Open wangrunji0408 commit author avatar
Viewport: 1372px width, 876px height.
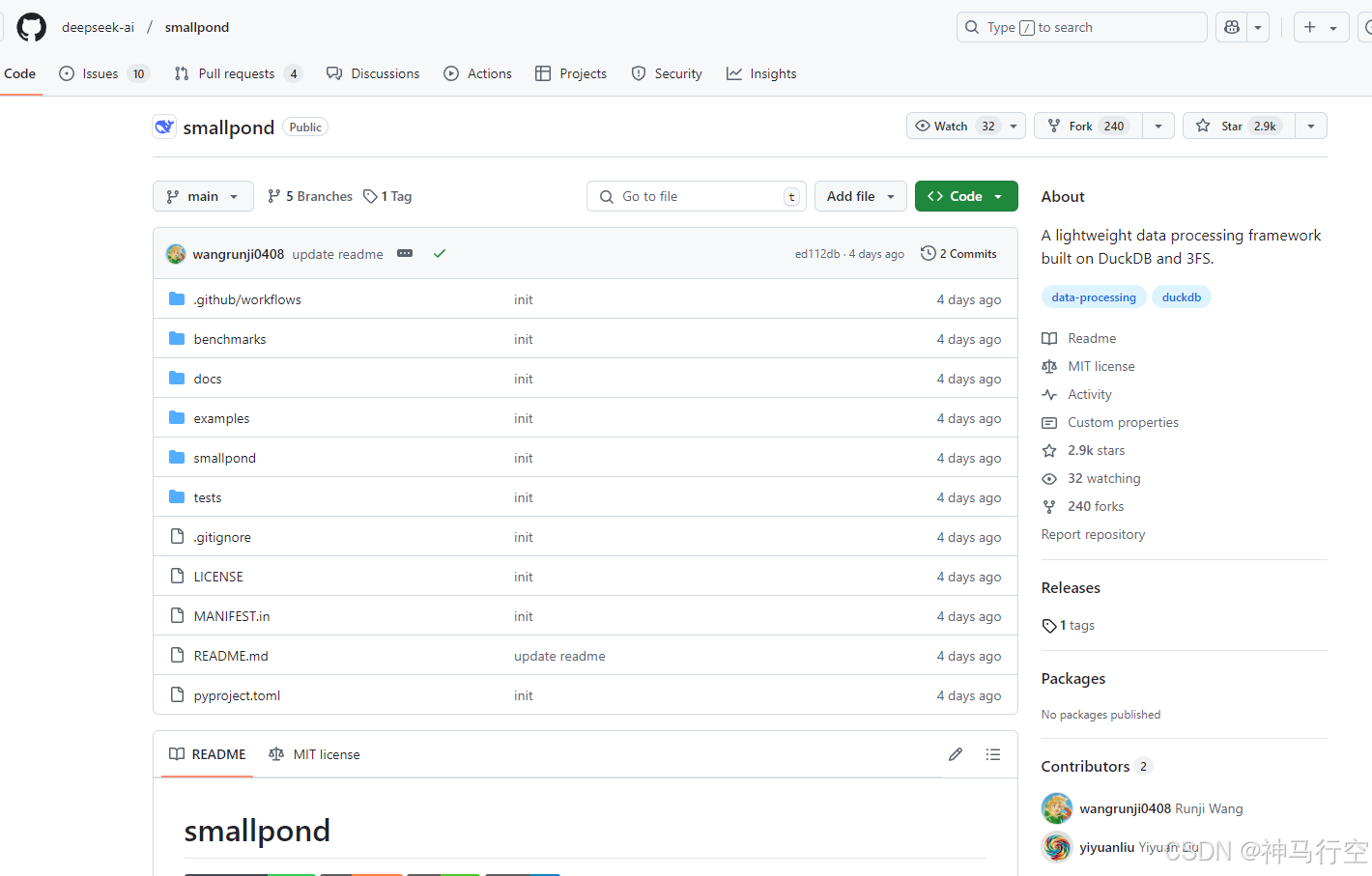coord(176,254)
